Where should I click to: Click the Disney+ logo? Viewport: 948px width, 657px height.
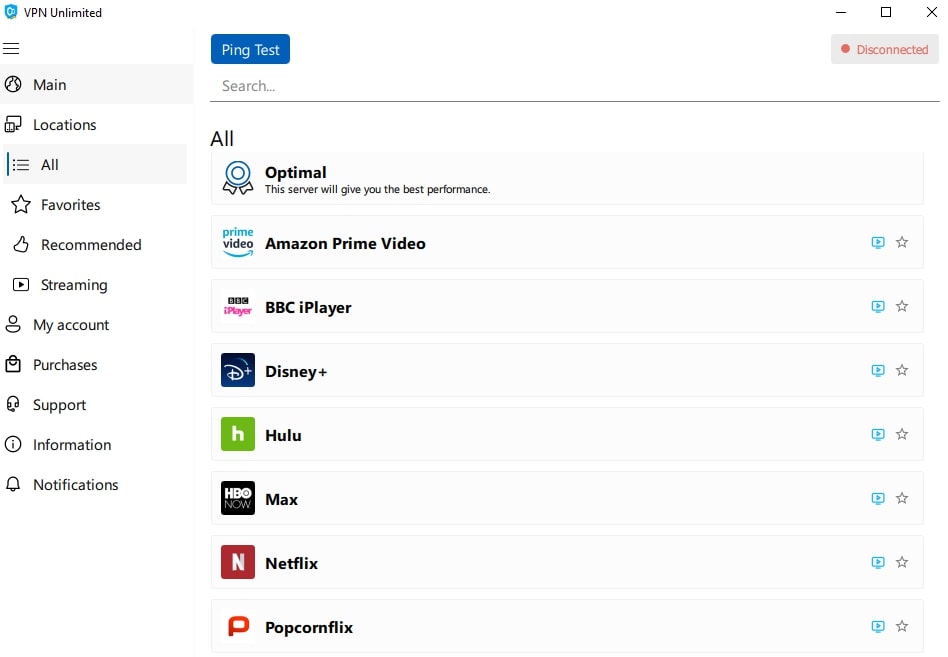pyautogui.click(x=238, y=370)
